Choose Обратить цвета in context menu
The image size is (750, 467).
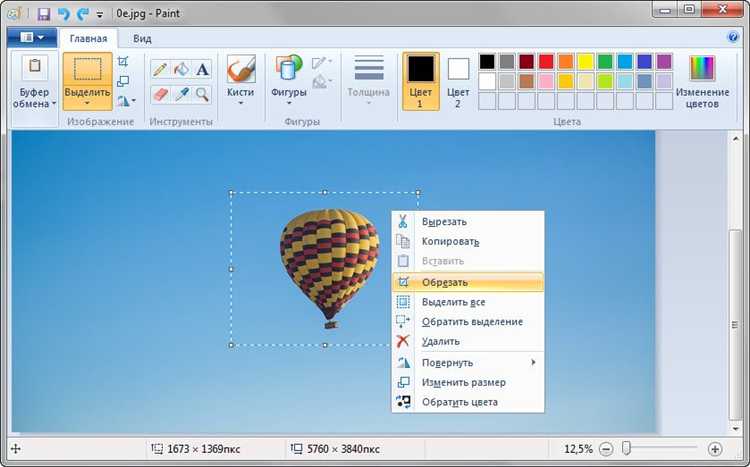[x=468, y=402]
